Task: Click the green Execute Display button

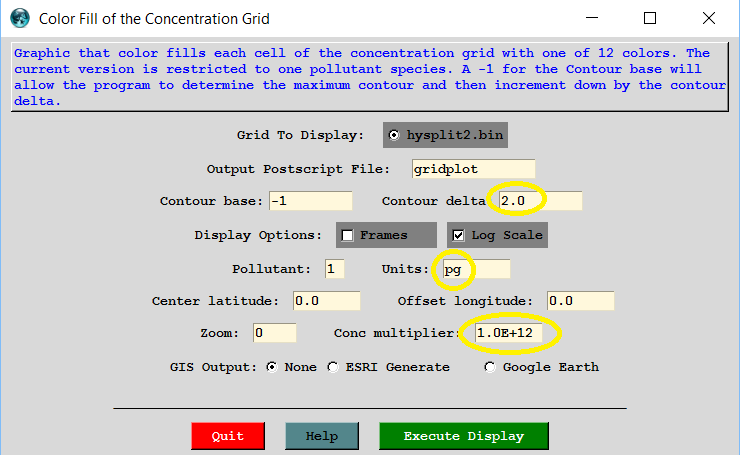Action: (x=464, y=437)
